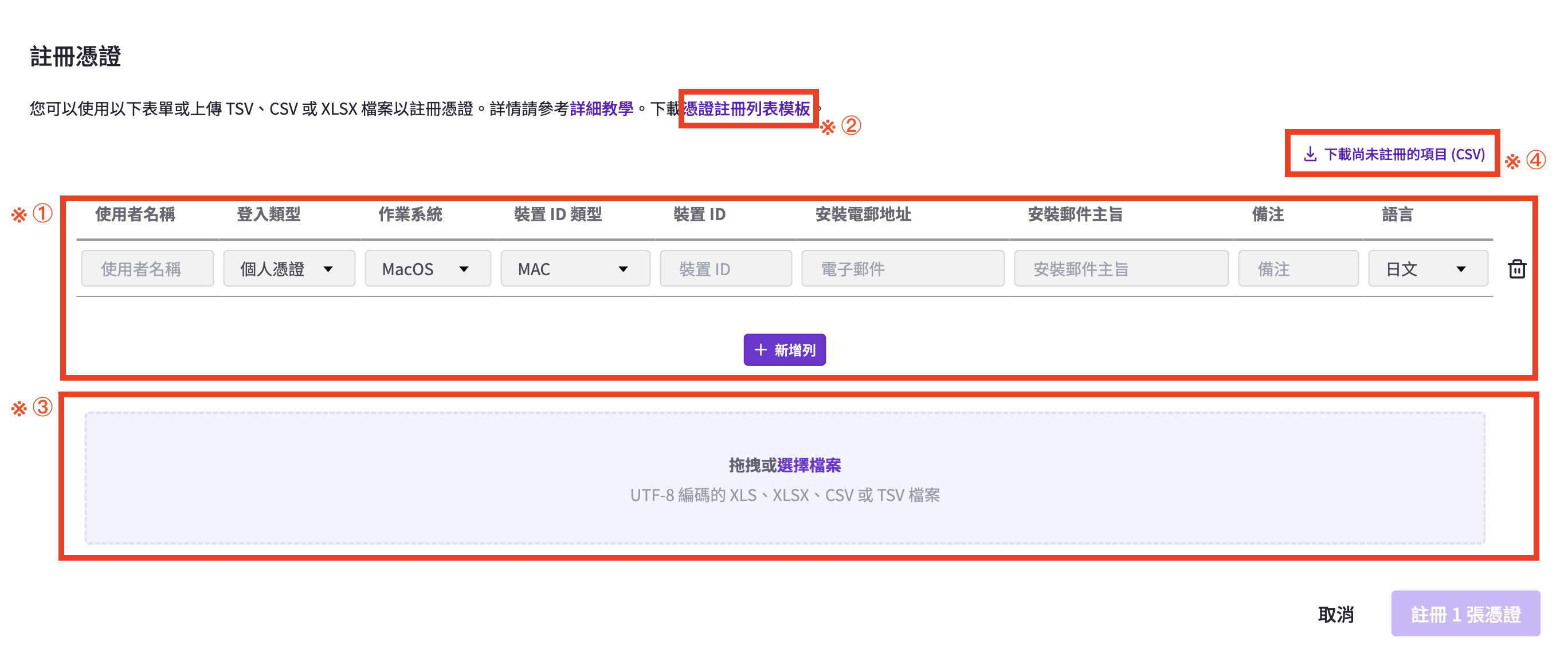
Task: Delete the certificate row using trash icon
Action: [1516, 268]
